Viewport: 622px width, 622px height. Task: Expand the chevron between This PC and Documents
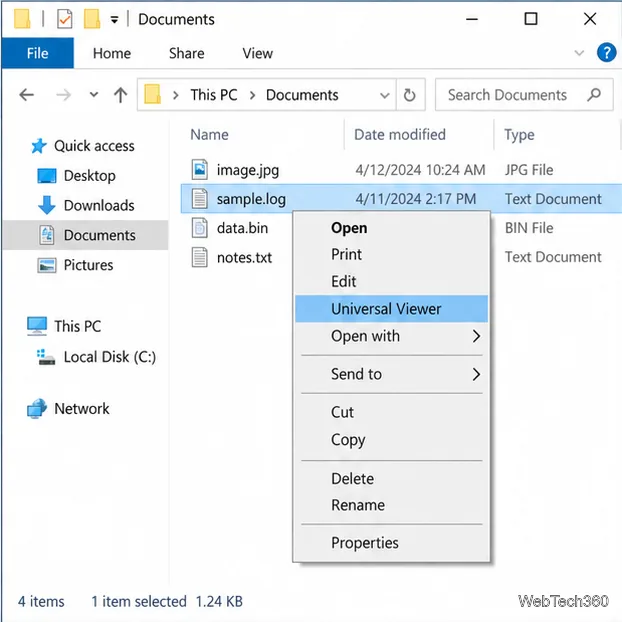[x=252, y=95]
